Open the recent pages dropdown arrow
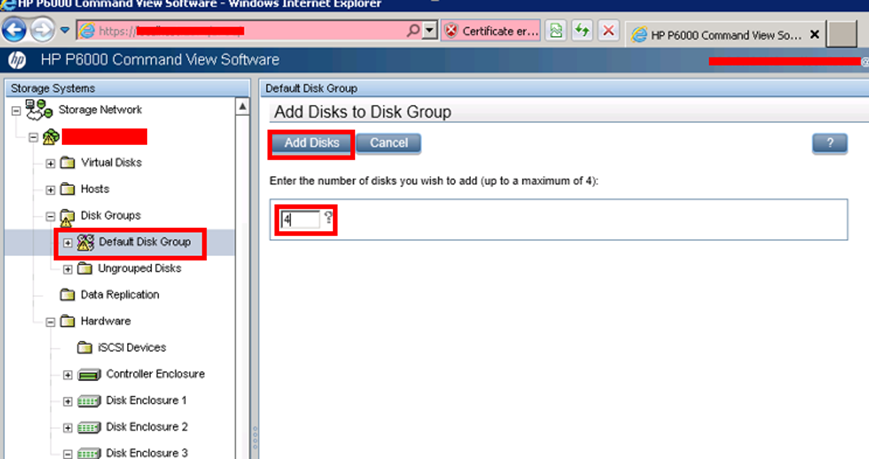 (x=65, y=30)
